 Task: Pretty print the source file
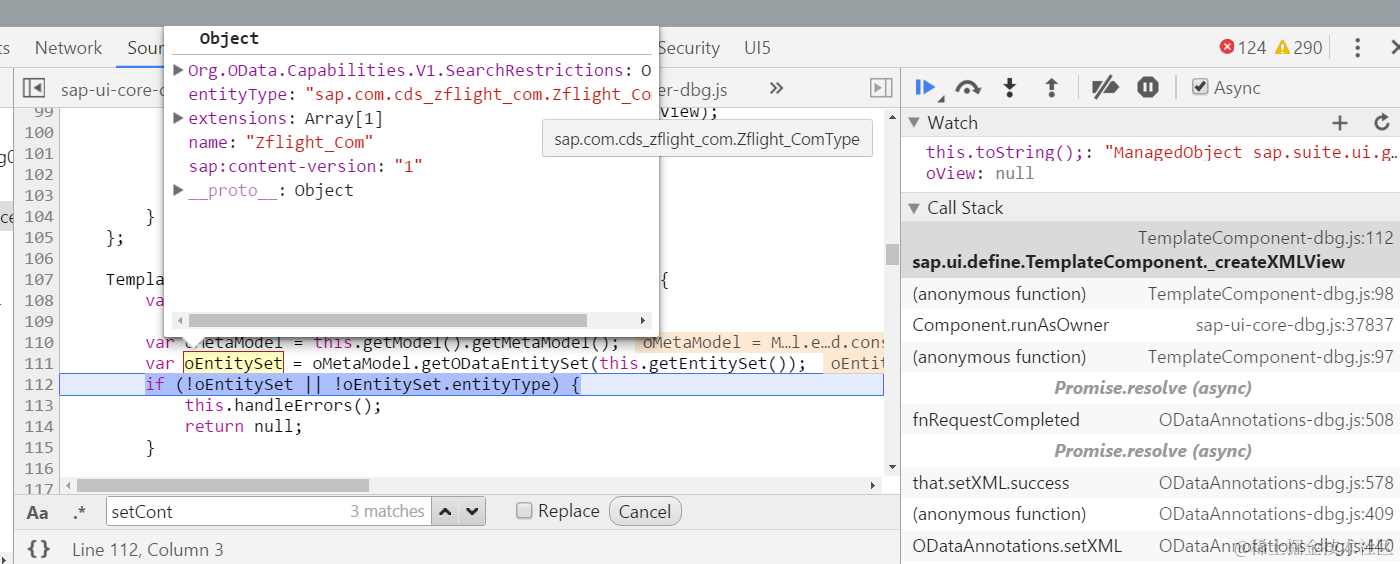38,549
